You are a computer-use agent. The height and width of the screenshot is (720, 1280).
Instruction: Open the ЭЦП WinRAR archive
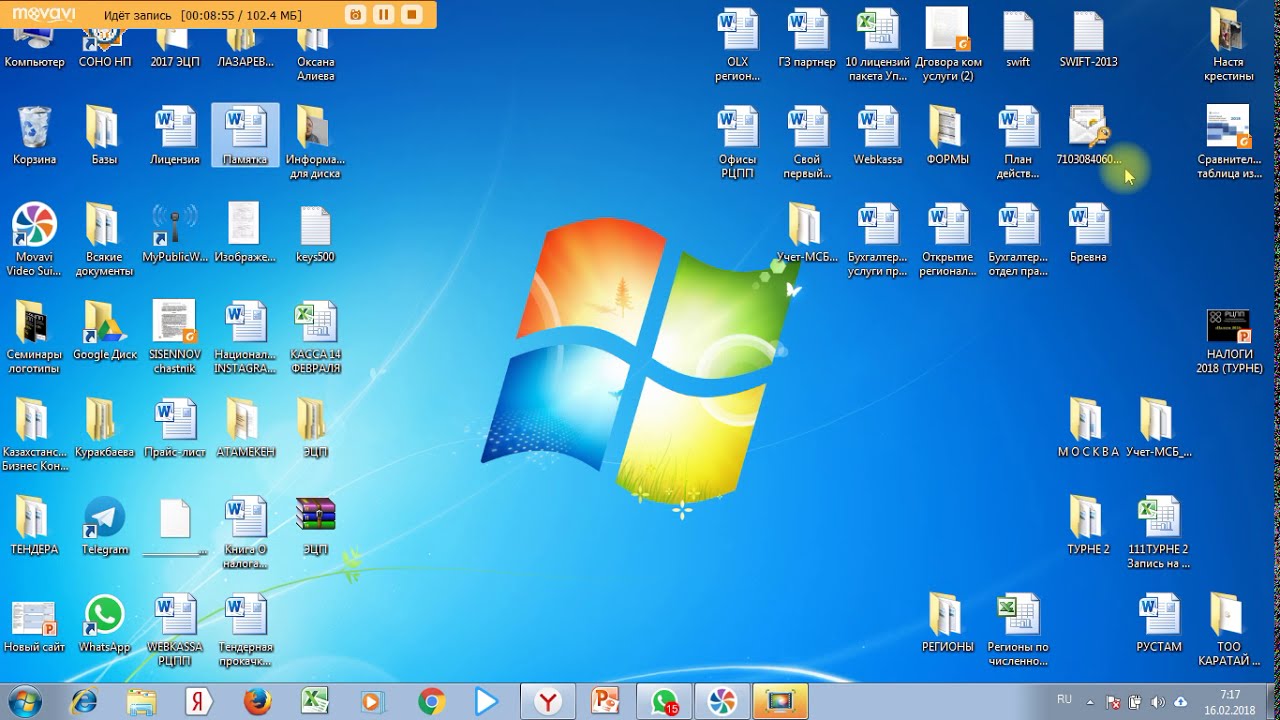(x=315, y=526)
